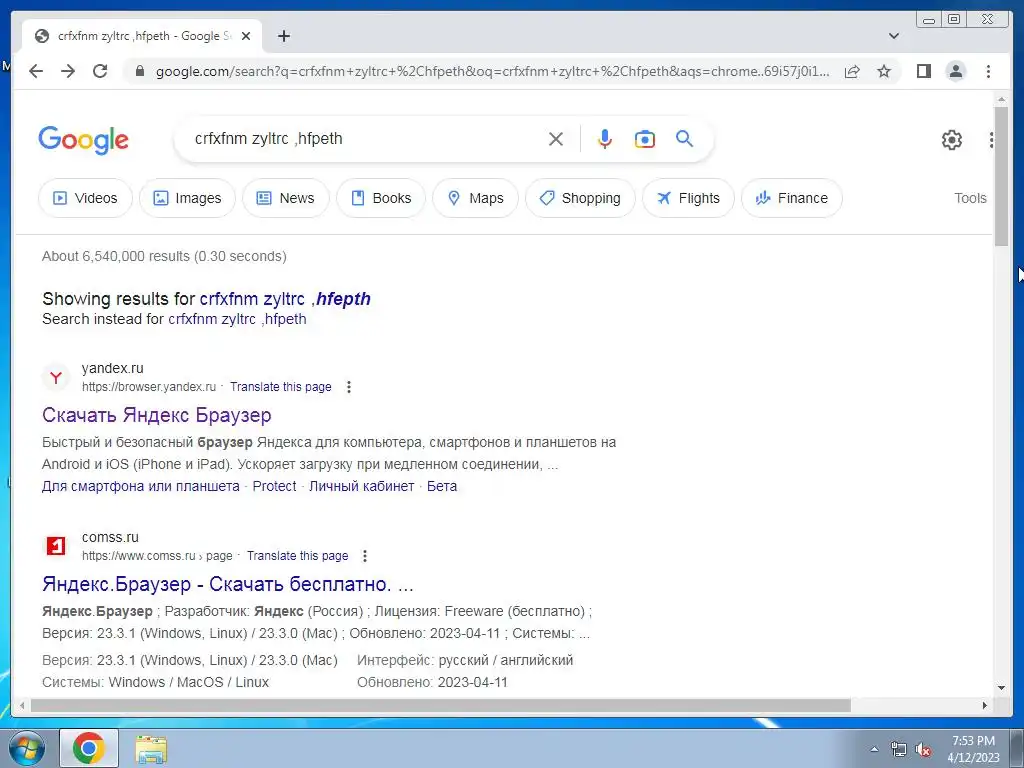Switch to Flights results
The image size is (1024, 768).
pyautogui.click(x=688, y=198)
